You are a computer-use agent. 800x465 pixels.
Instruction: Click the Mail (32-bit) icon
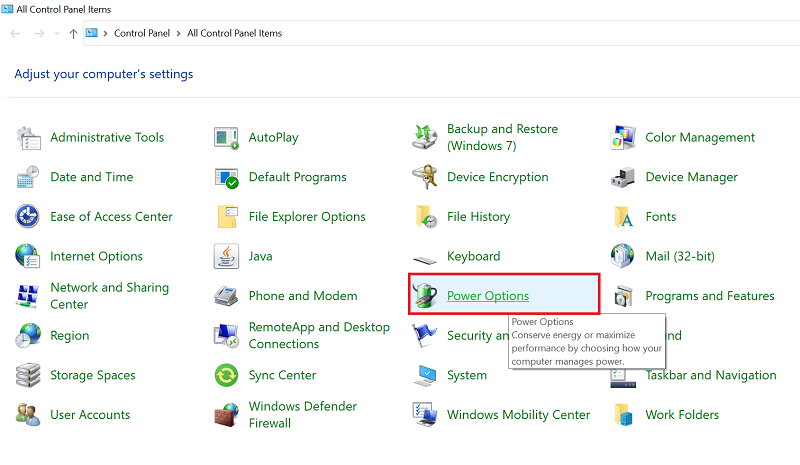pyautogui.click(x=623, y=256)
